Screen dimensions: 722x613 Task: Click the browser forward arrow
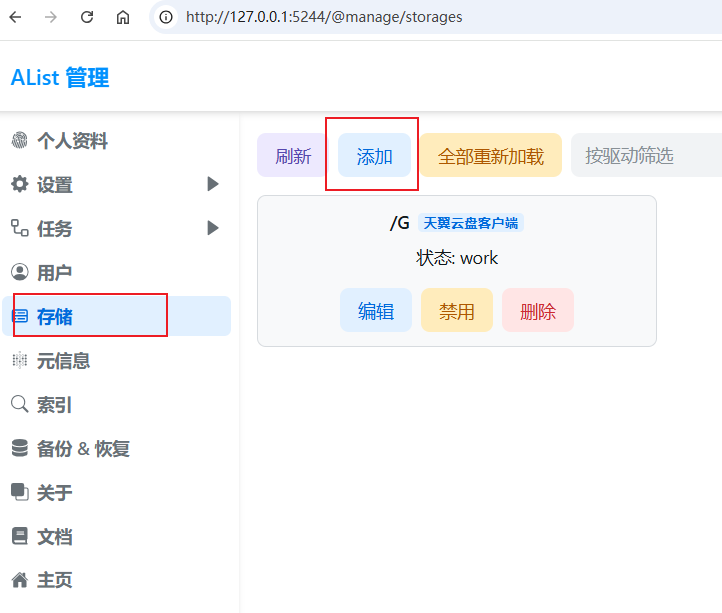point(51,18)
